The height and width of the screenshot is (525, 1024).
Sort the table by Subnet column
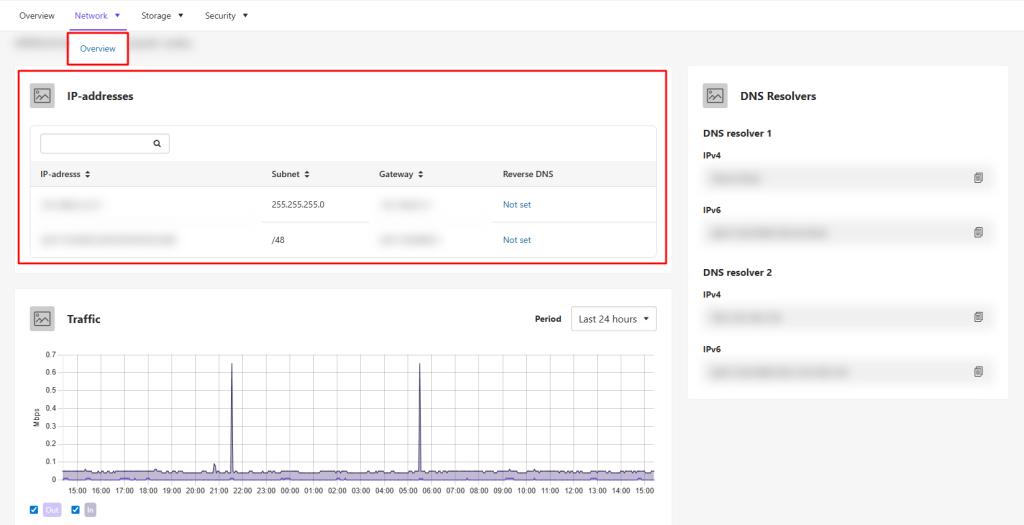[x=291, y=174]
